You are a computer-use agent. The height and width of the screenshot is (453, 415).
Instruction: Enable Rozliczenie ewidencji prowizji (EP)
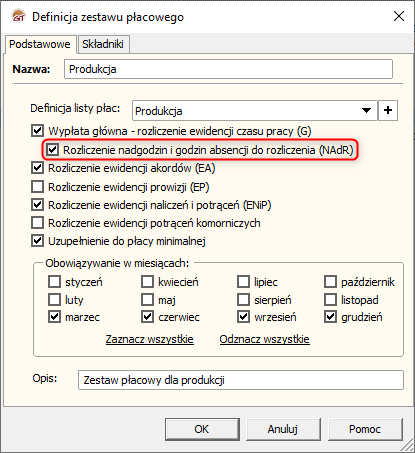(37, 187)
